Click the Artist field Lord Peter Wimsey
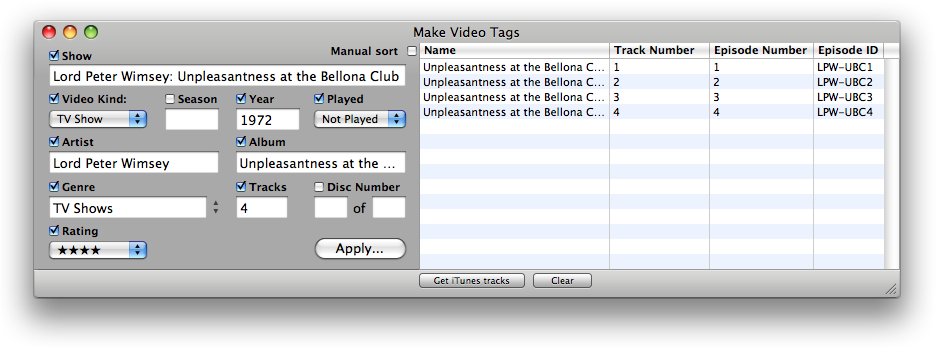 coord(134,163)
